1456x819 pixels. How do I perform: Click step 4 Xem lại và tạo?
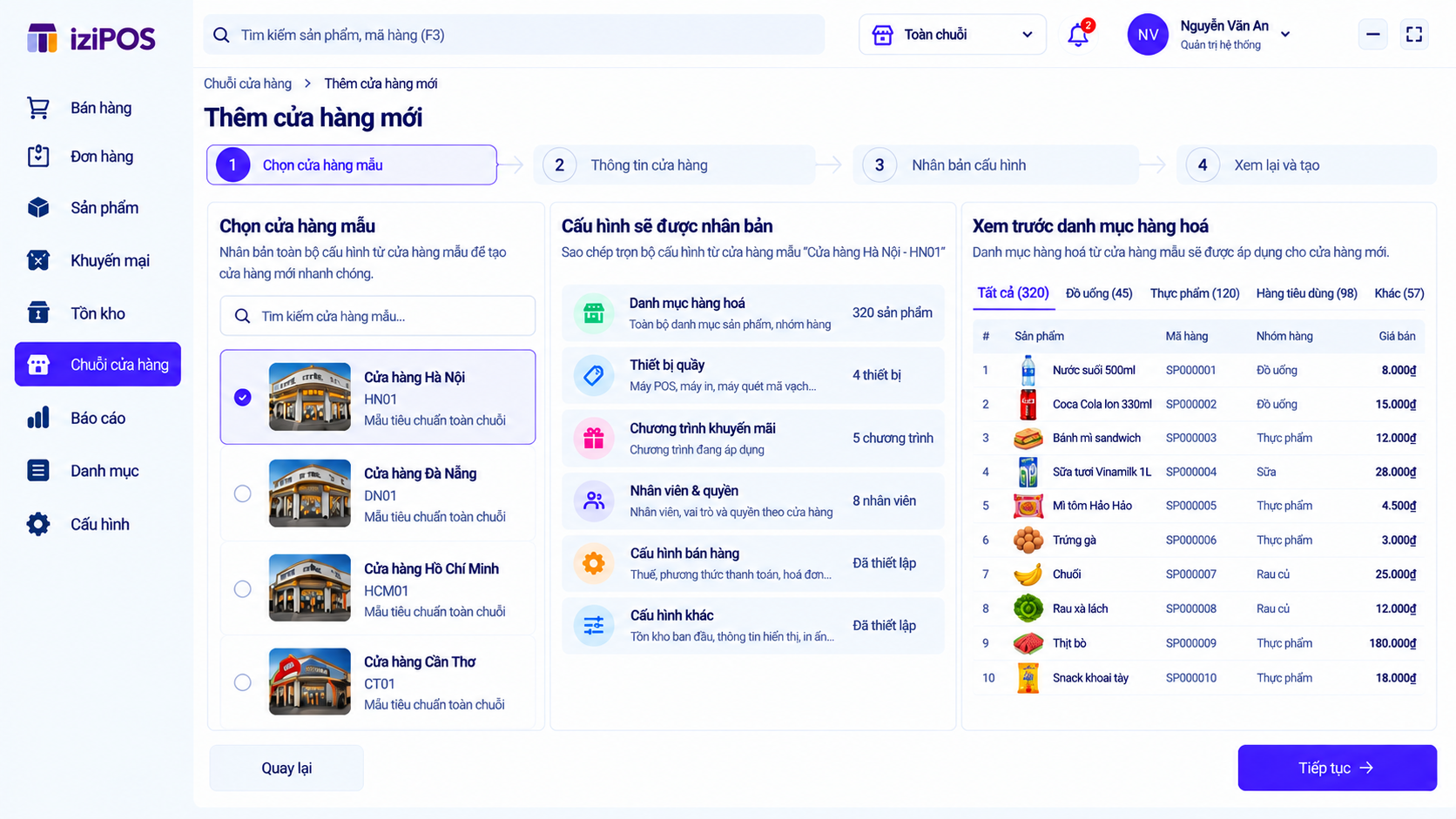[1306, 165]
